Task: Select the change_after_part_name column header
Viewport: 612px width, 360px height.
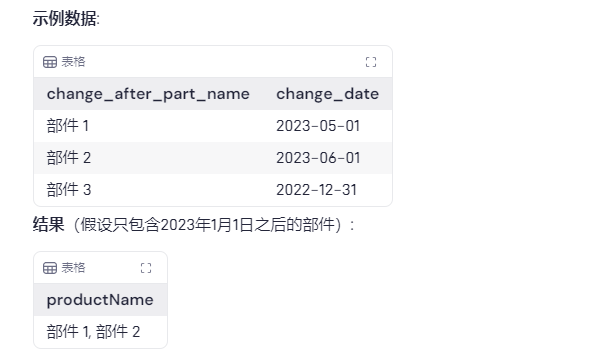Action: point(148,94)
